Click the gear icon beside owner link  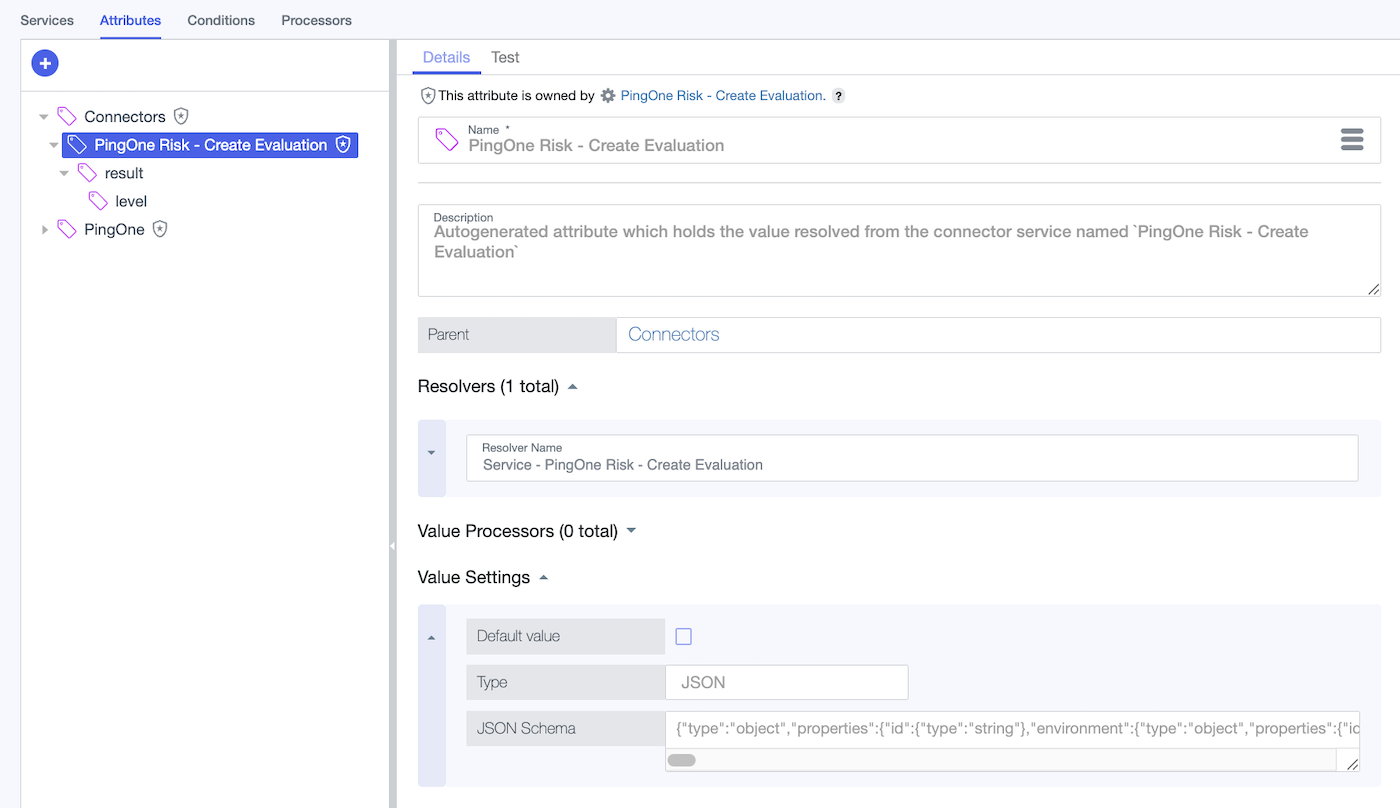[x=608, y=96]
